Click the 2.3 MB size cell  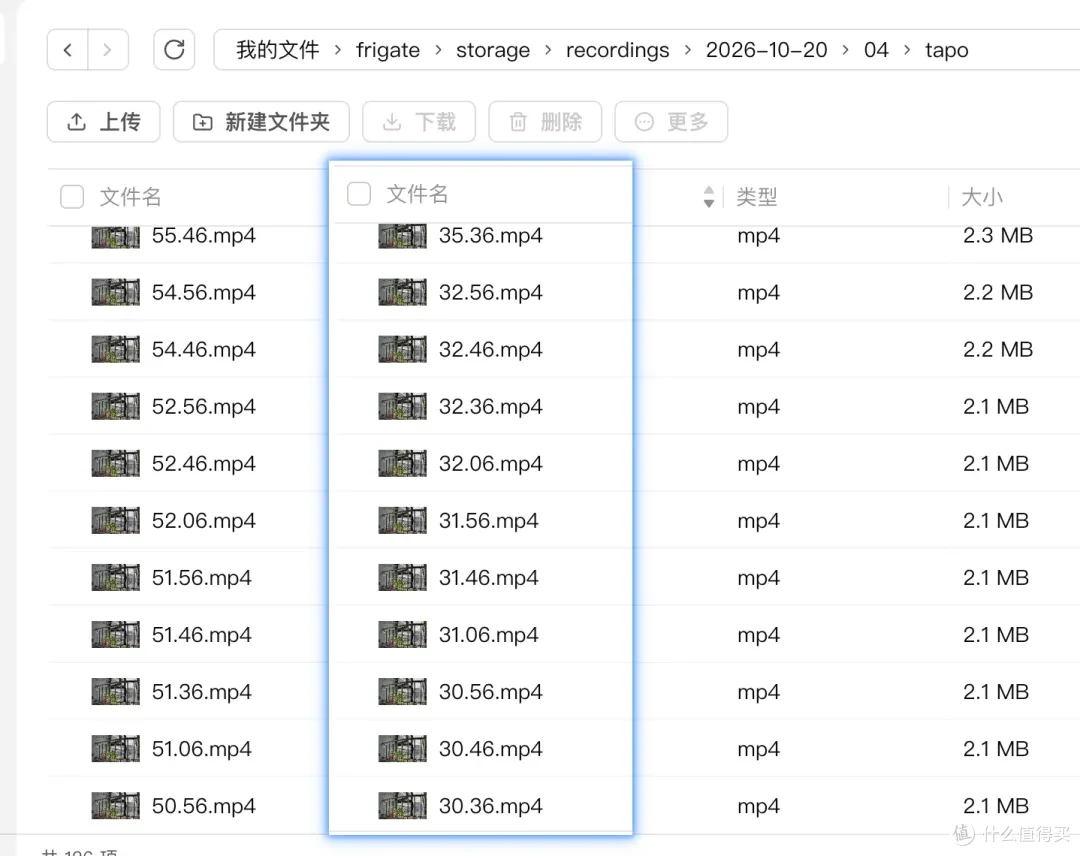[998, 236]
